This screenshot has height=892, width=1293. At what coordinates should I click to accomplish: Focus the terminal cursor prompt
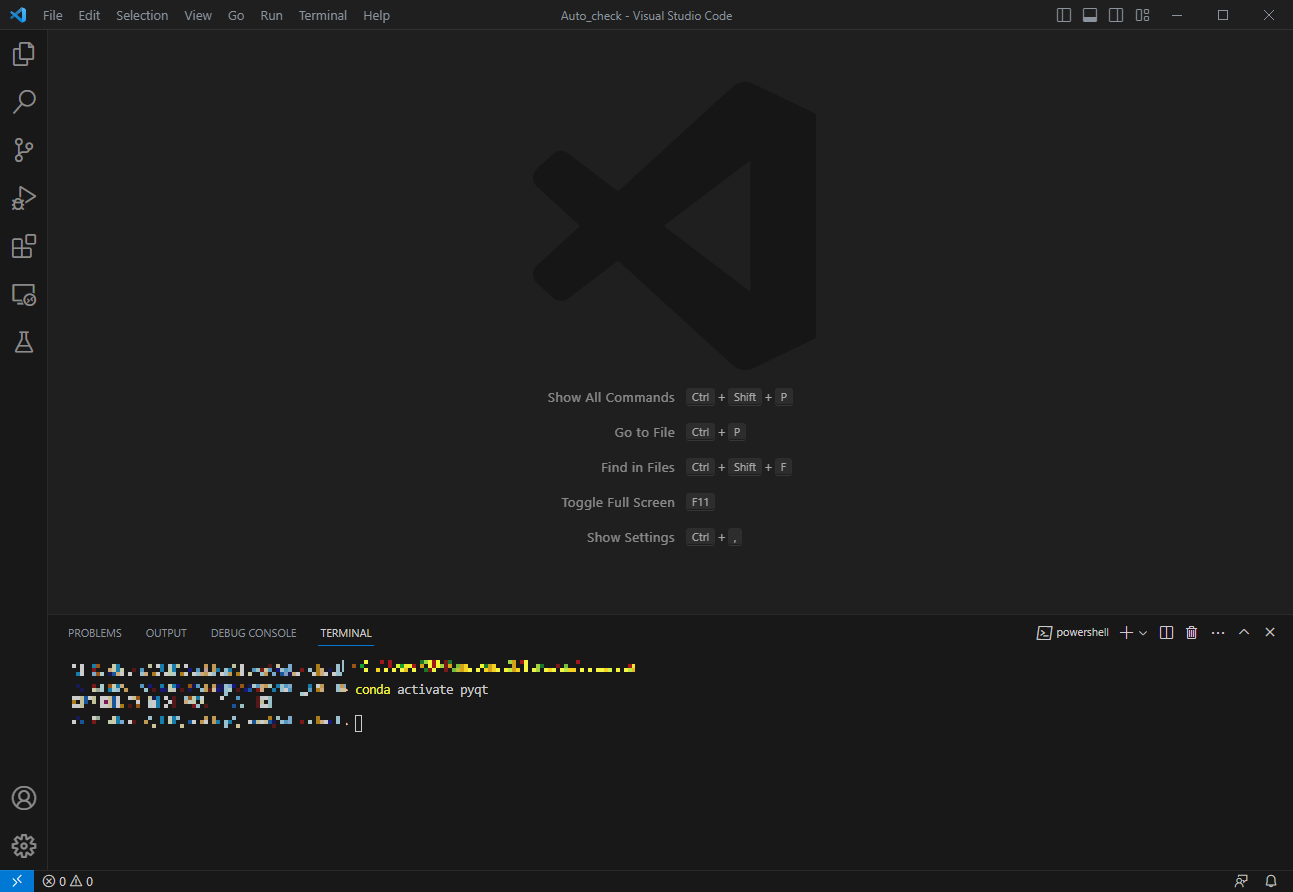tap(359, 722)
